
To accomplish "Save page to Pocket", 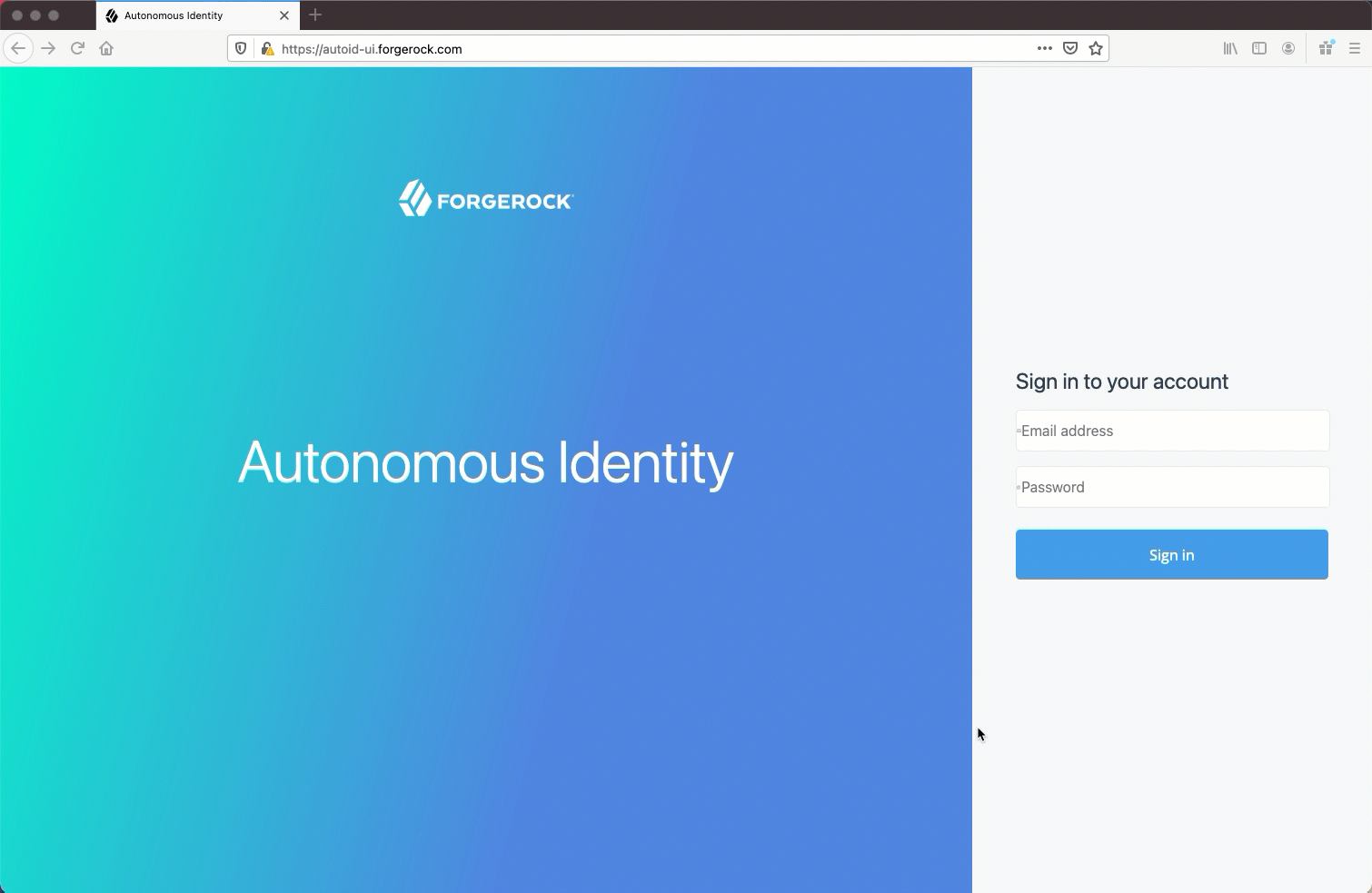I will pos(1070,49).
